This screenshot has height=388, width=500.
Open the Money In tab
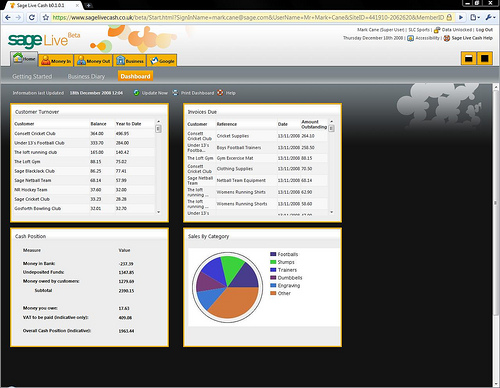[x=56, y=60]
